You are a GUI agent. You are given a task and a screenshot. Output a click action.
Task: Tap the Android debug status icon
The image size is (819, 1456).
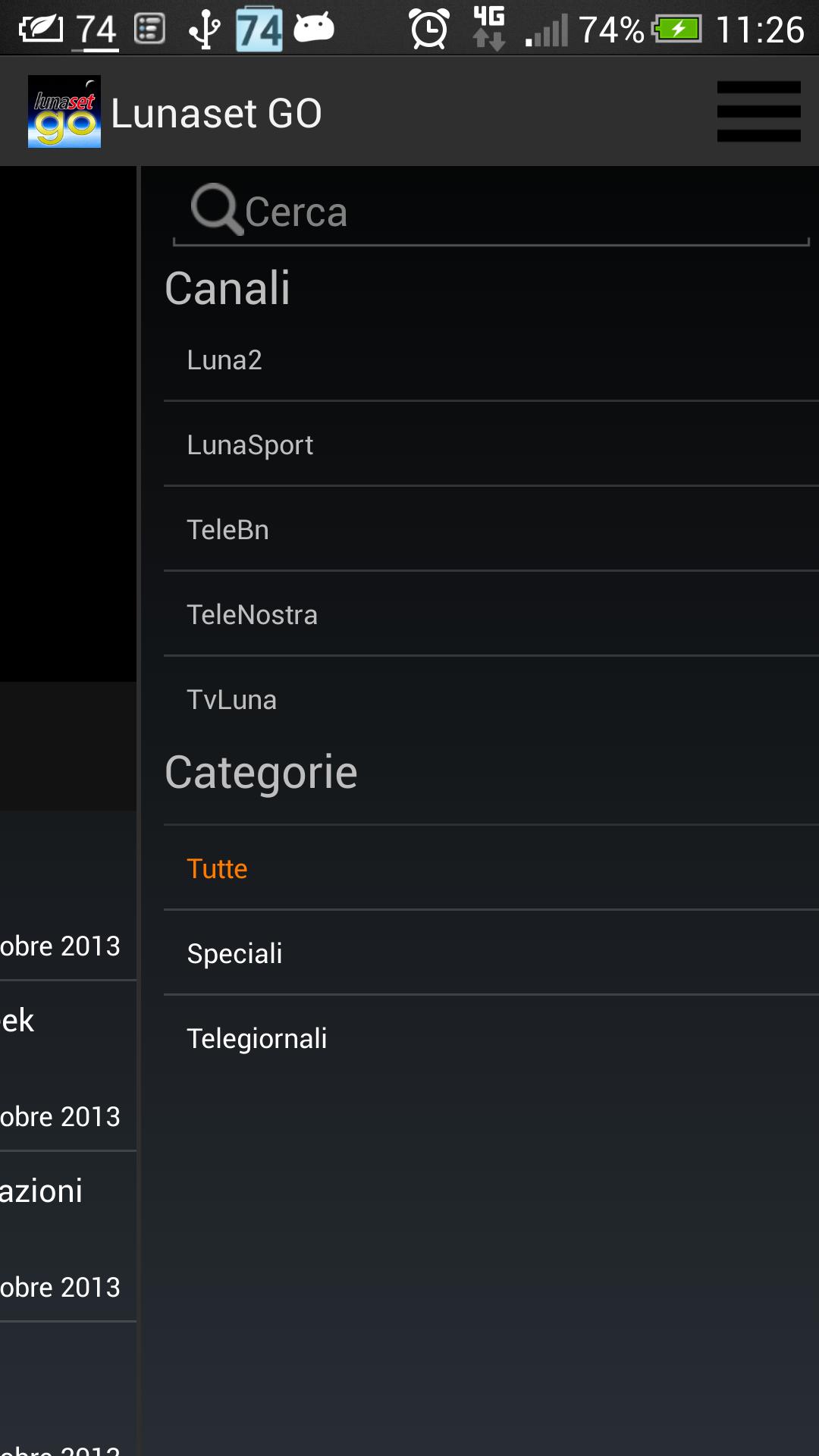point(314,28)
